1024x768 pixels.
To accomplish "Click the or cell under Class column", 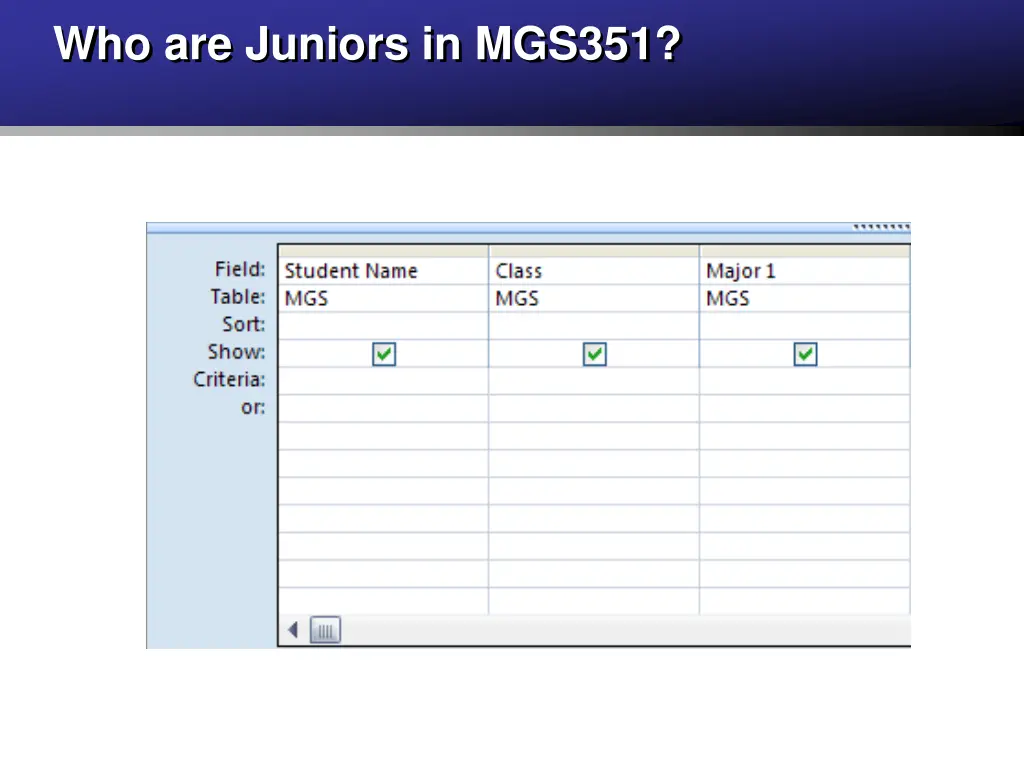I will (594, 408).
